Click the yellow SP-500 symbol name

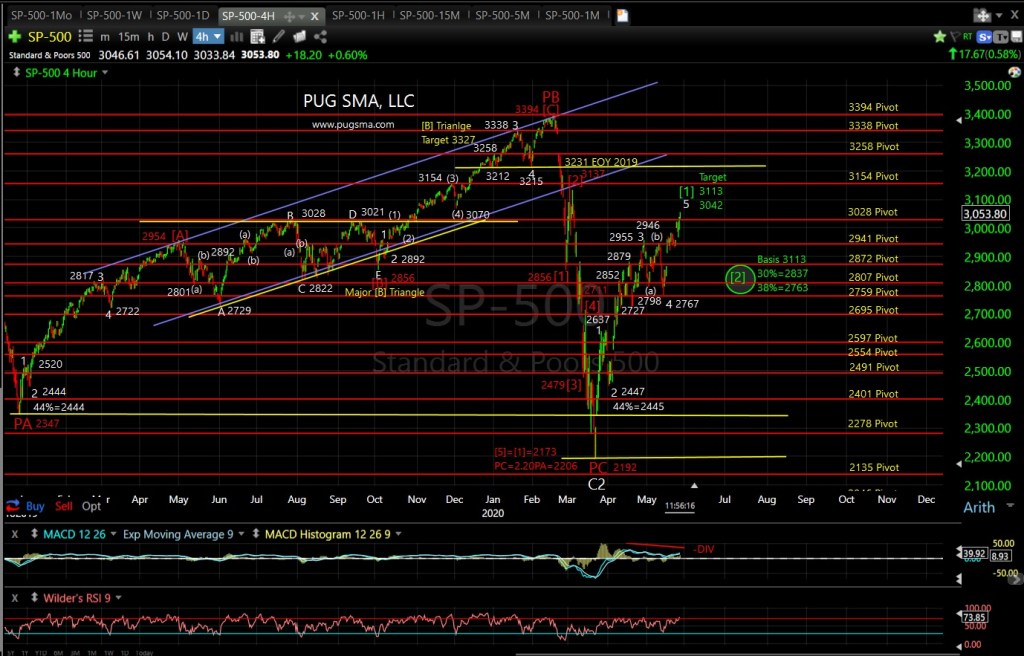[x=50, y=37]
